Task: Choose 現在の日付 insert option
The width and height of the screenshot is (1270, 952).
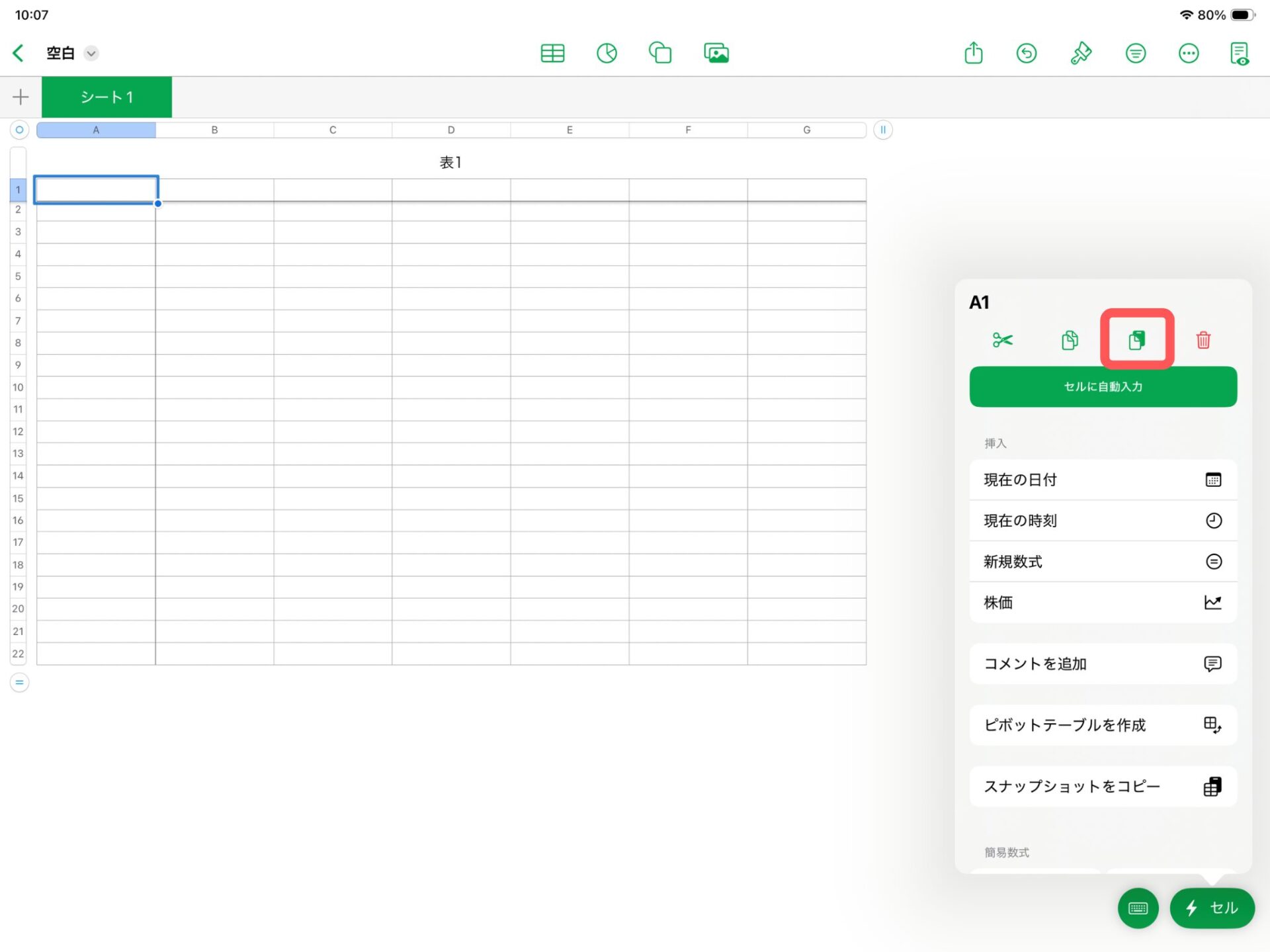Action: click(1103, 480)
